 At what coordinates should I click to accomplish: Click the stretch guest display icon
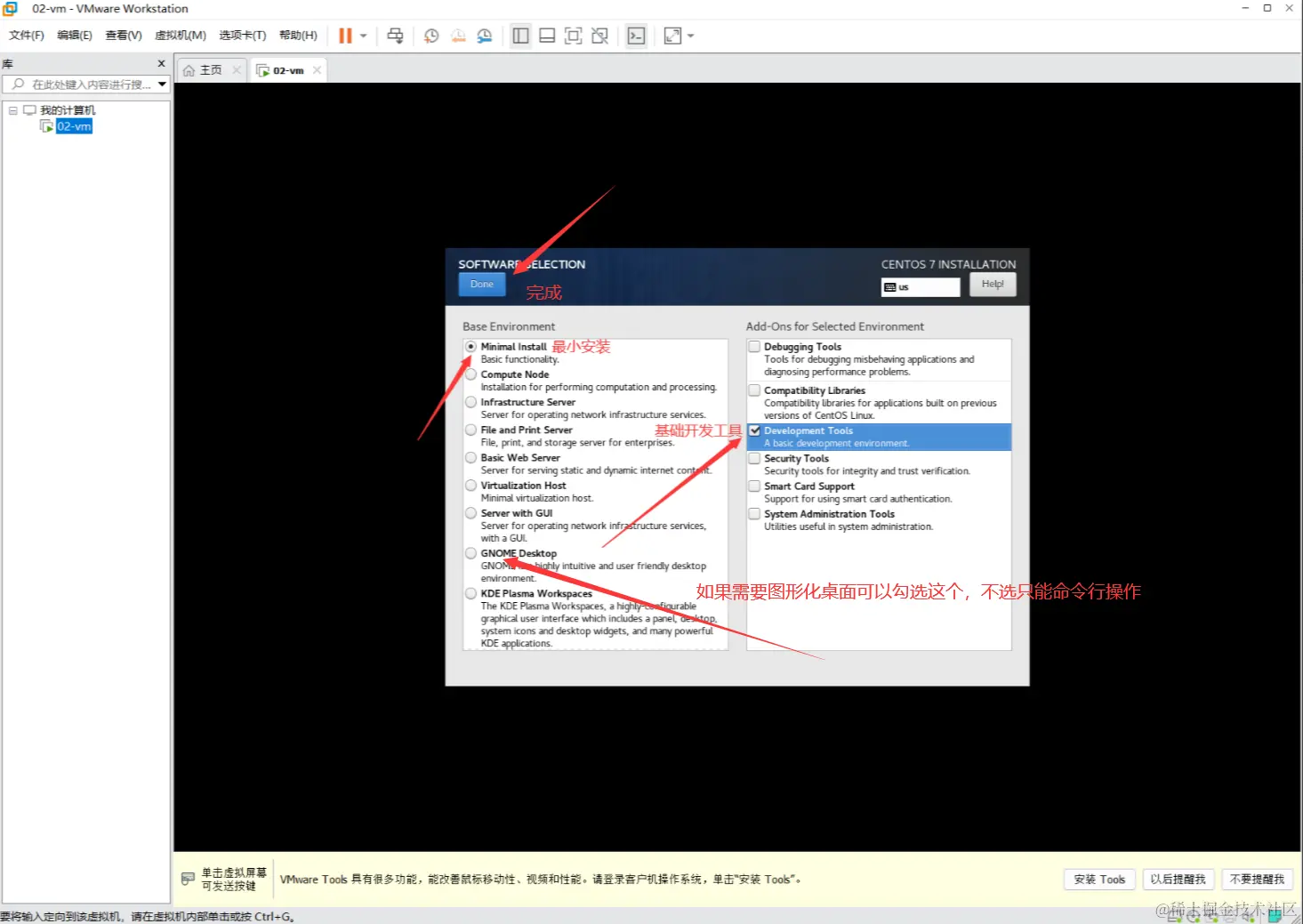(x=672, y=36)
